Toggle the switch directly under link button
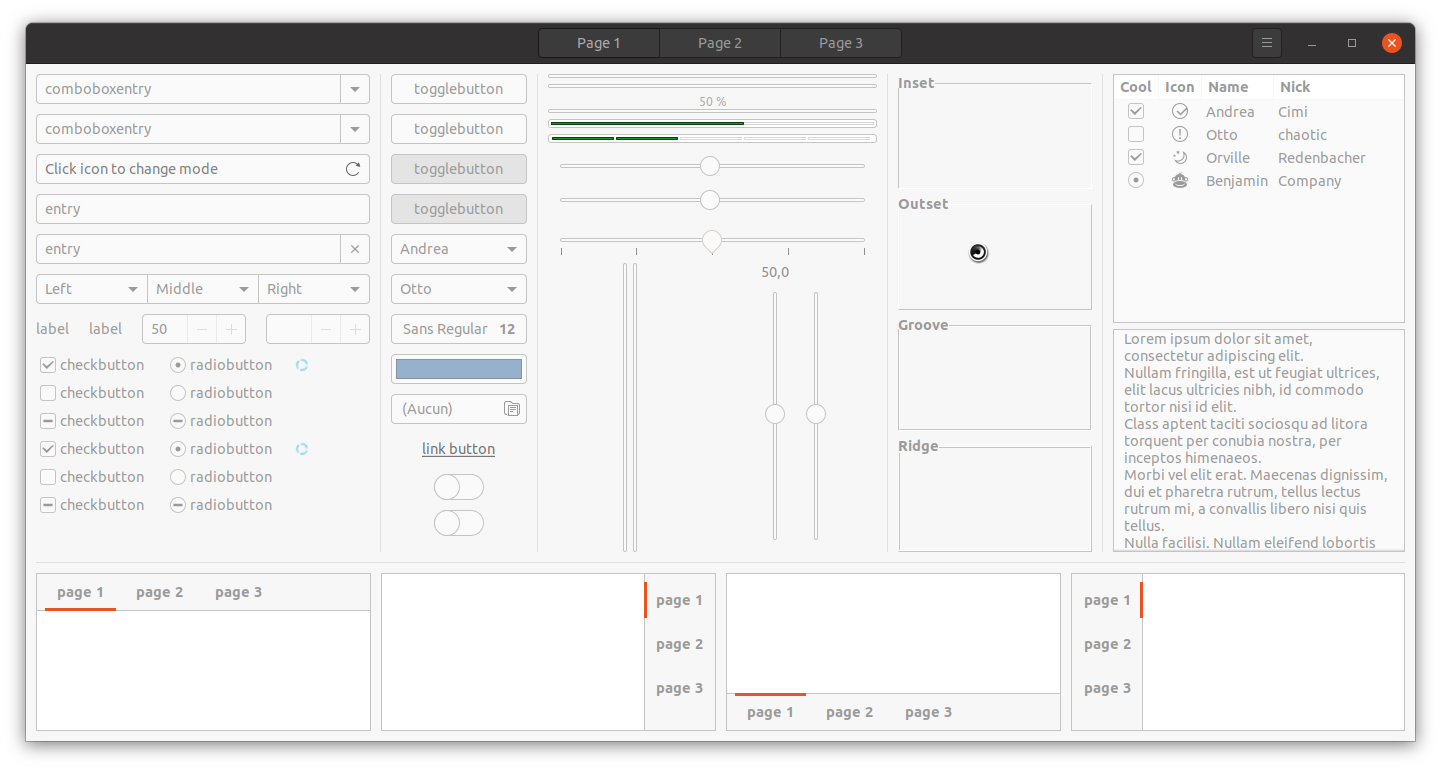The width and height of the screenshot is (1441, 770). point(459,487)
